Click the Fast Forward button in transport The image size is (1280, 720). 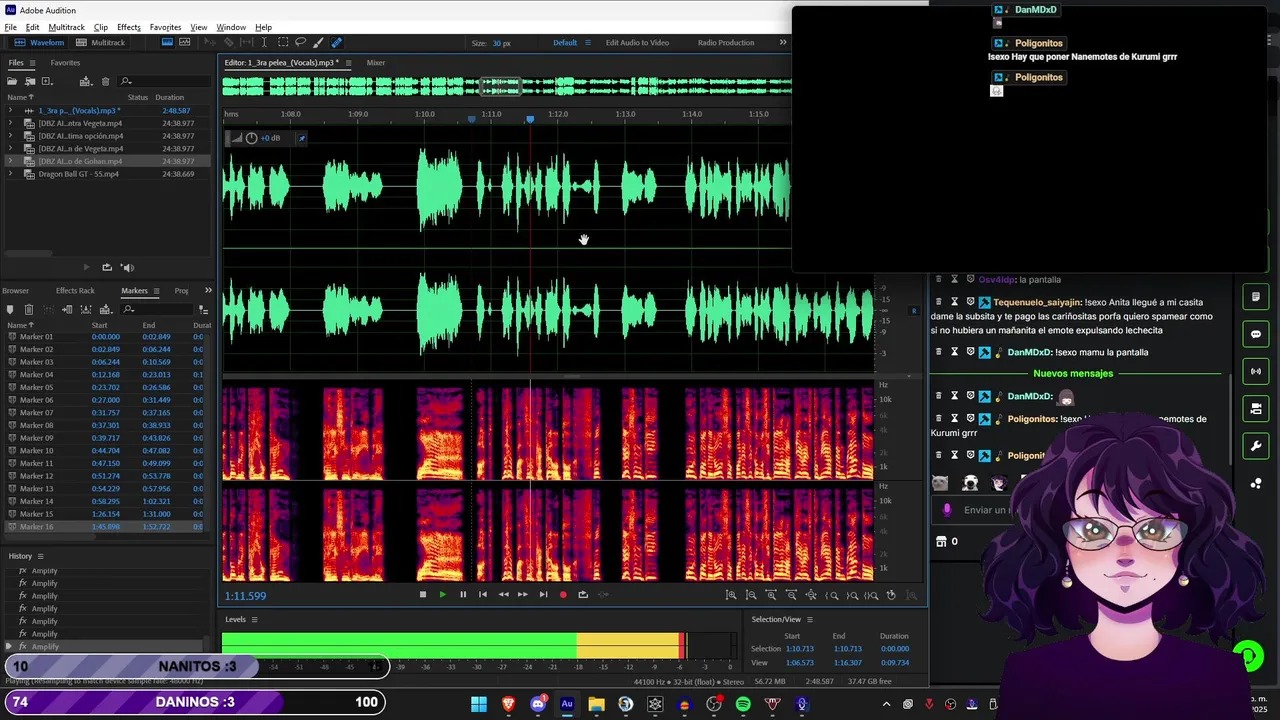pyautogui.click(x=522, y=594)
